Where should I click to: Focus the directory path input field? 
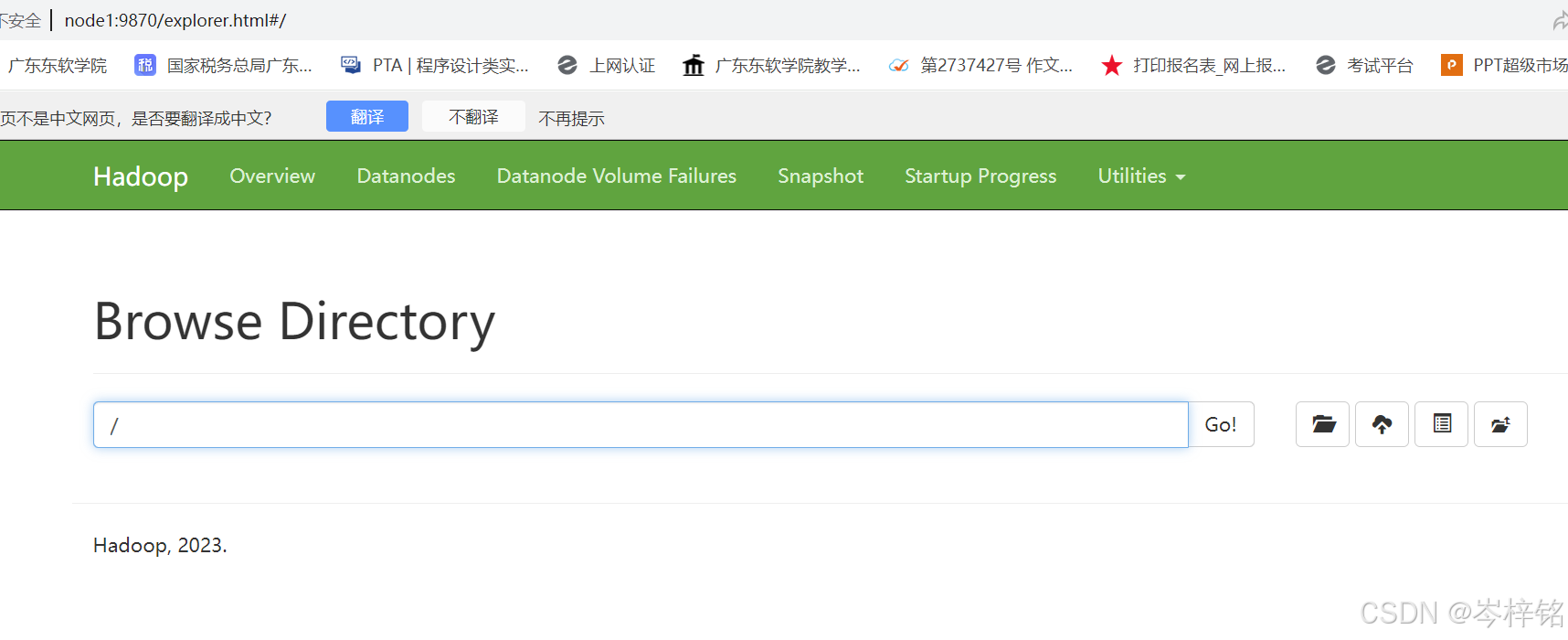[x=641, y=424]
